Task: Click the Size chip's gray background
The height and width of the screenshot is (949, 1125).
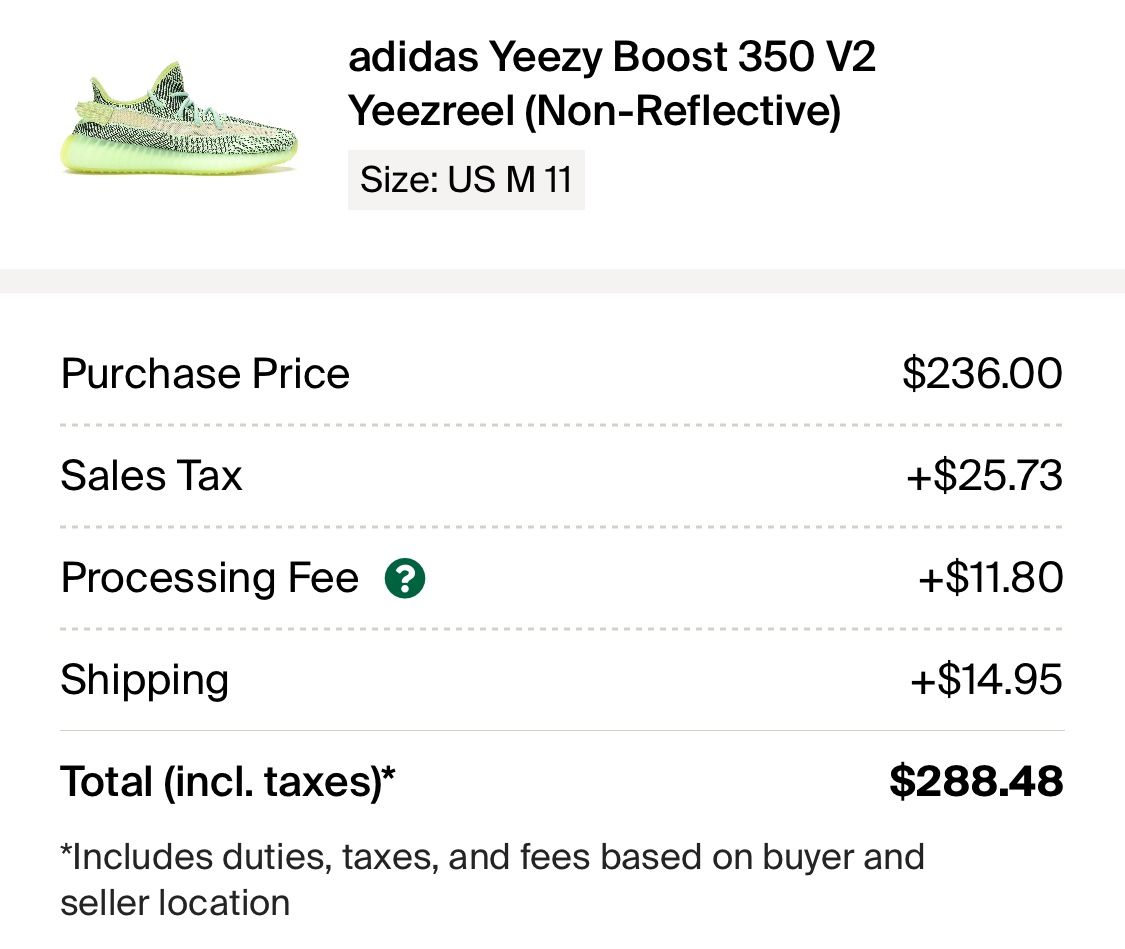Action: [x=465, y=179]
